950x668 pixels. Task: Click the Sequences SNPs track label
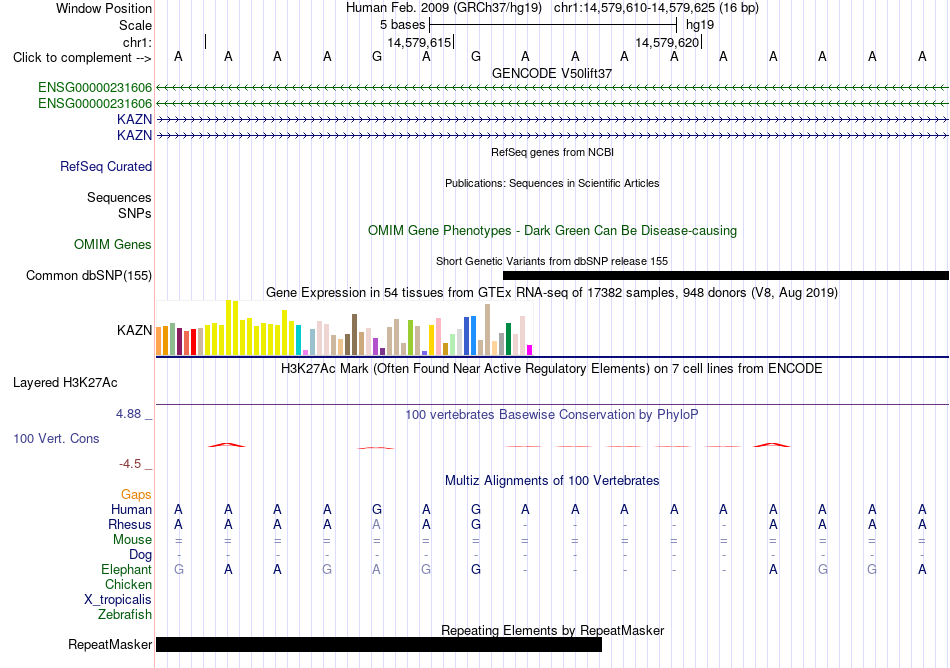pyautogui.click(x=119, y=205)
